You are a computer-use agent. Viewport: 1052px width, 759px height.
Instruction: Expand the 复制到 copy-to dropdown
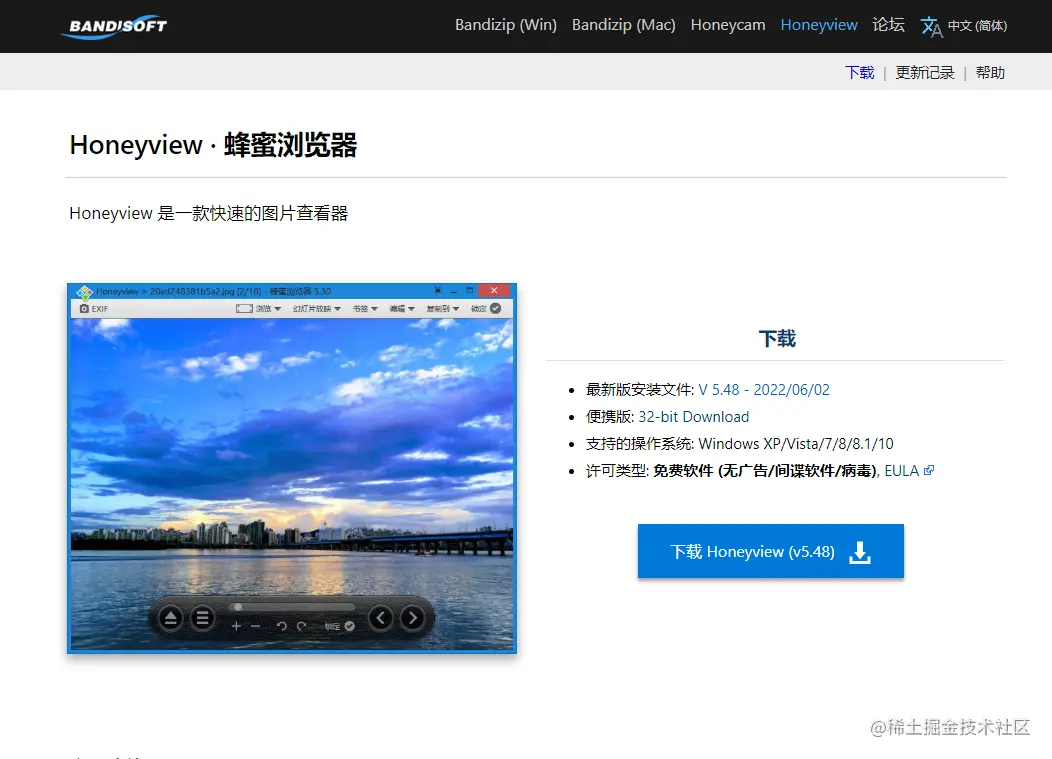point(443,309)
